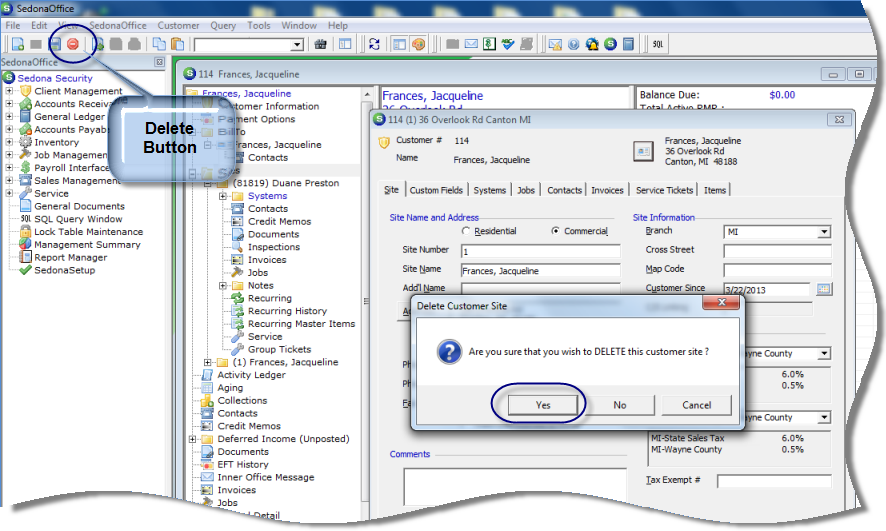Click the Refresh arrows toolbar icon
Viewport: 886px width, 531px height.
[374, 44]
